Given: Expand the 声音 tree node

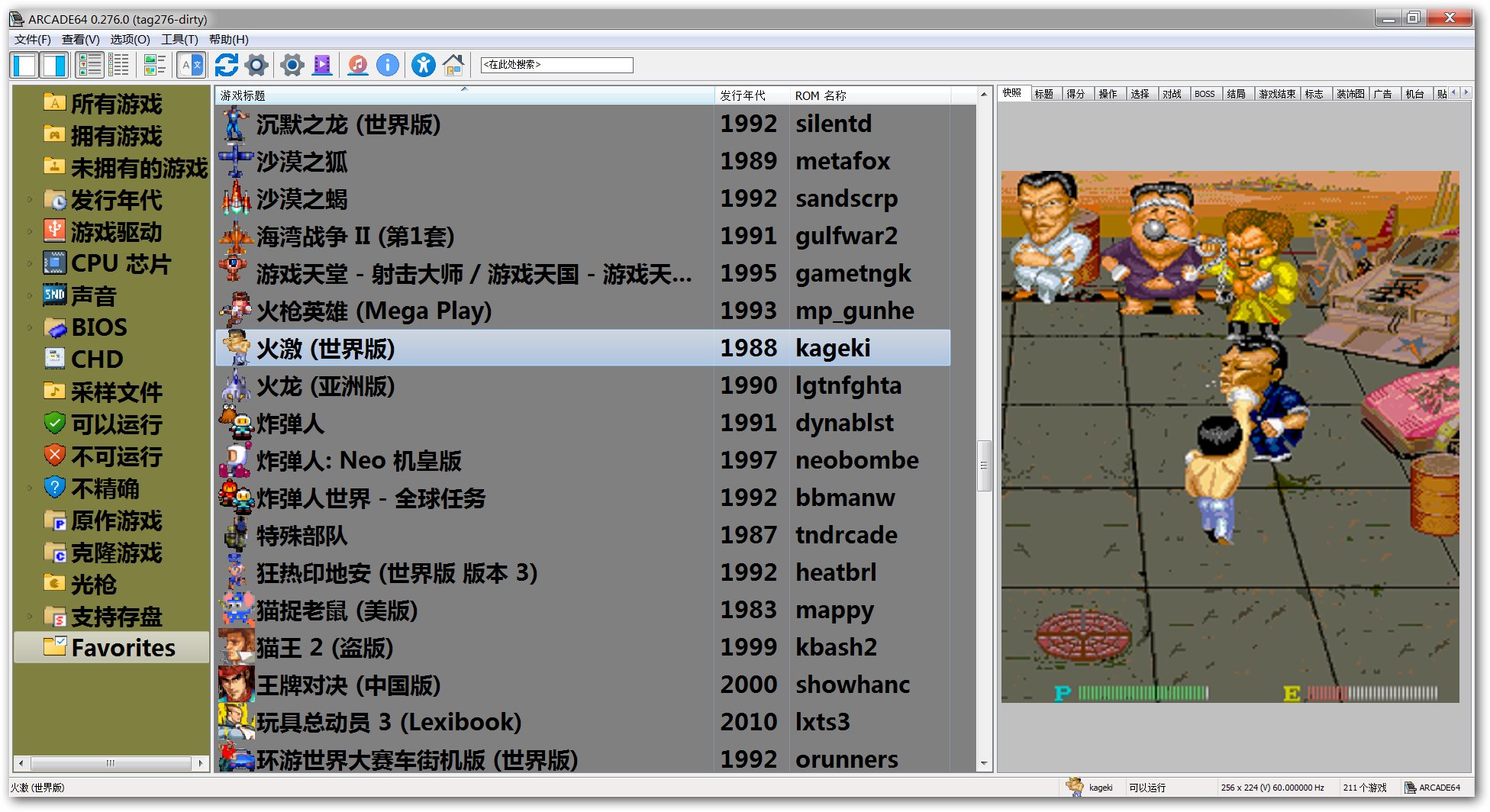Looking at the screenshot, I should click(x=30, y=296).
